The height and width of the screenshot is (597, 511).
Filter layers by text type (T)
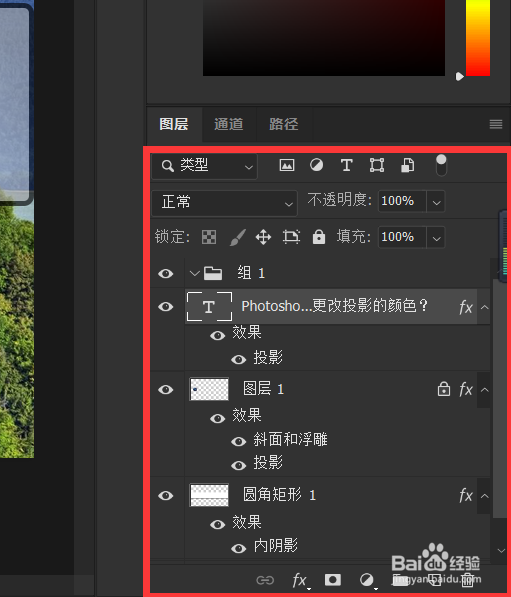click(347, 166)
